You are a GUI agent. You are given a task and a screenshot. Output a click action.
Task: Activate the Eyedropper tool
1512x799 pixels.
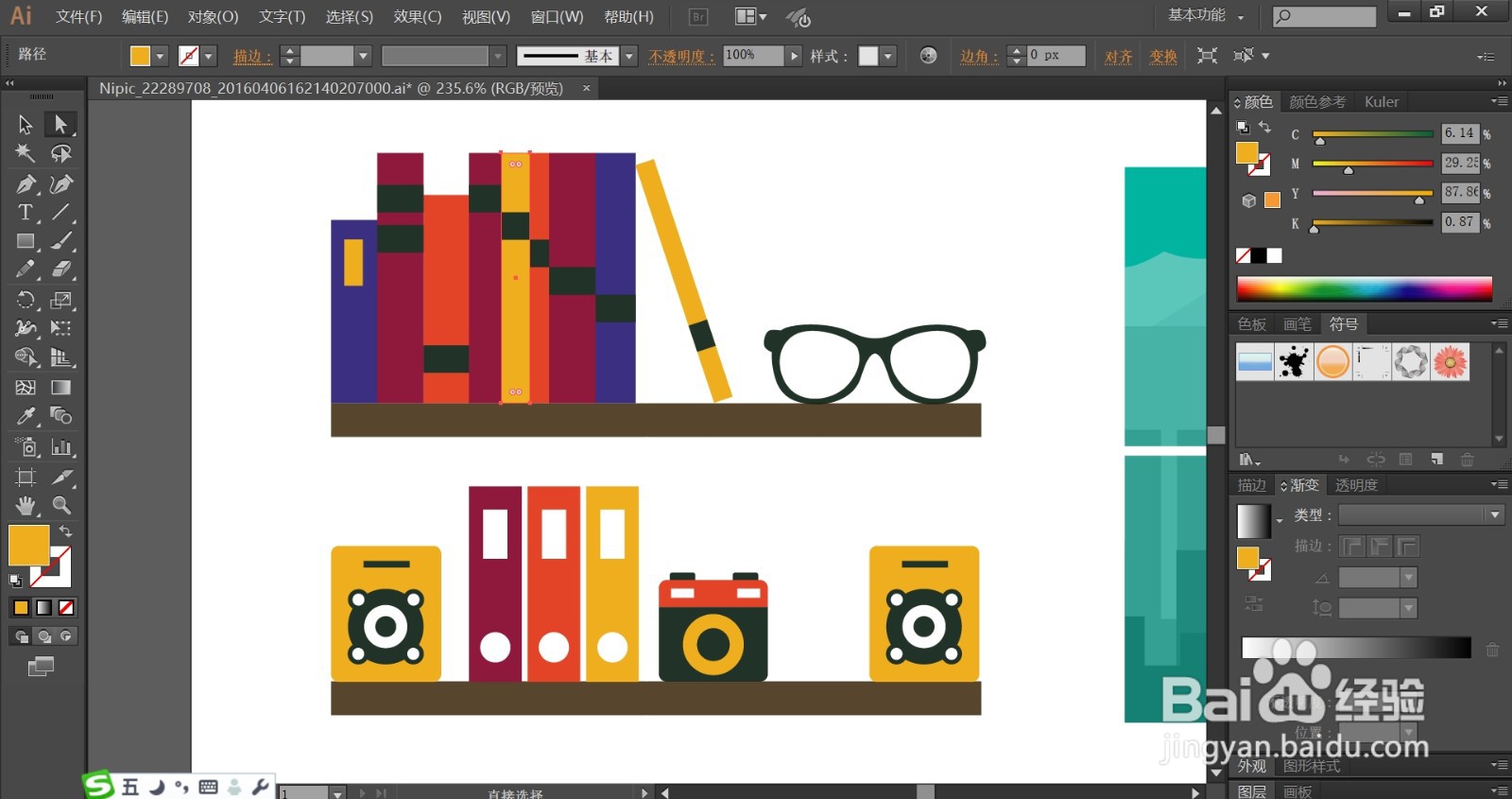[26, 416]
